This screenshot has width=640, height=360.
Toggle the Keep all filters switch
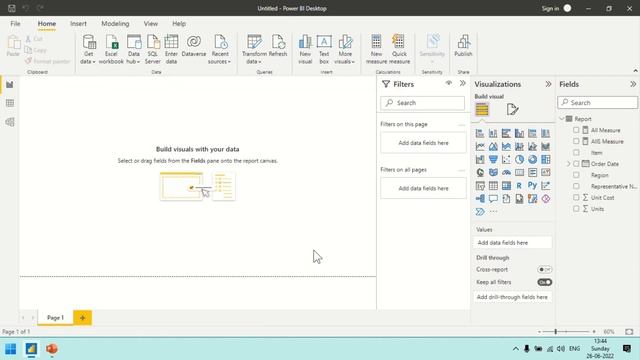click(544, 282)
